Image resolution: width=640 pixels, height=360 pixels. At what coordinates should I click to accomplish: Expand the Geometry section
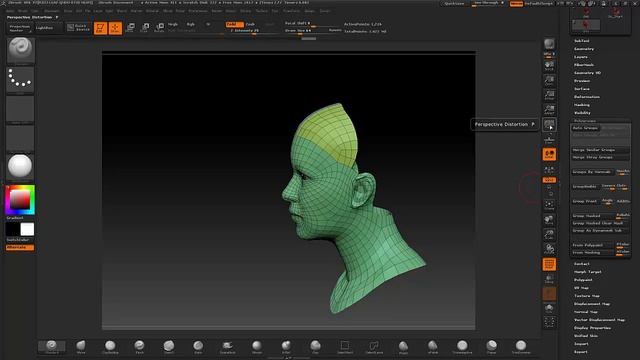pos(584,49)
